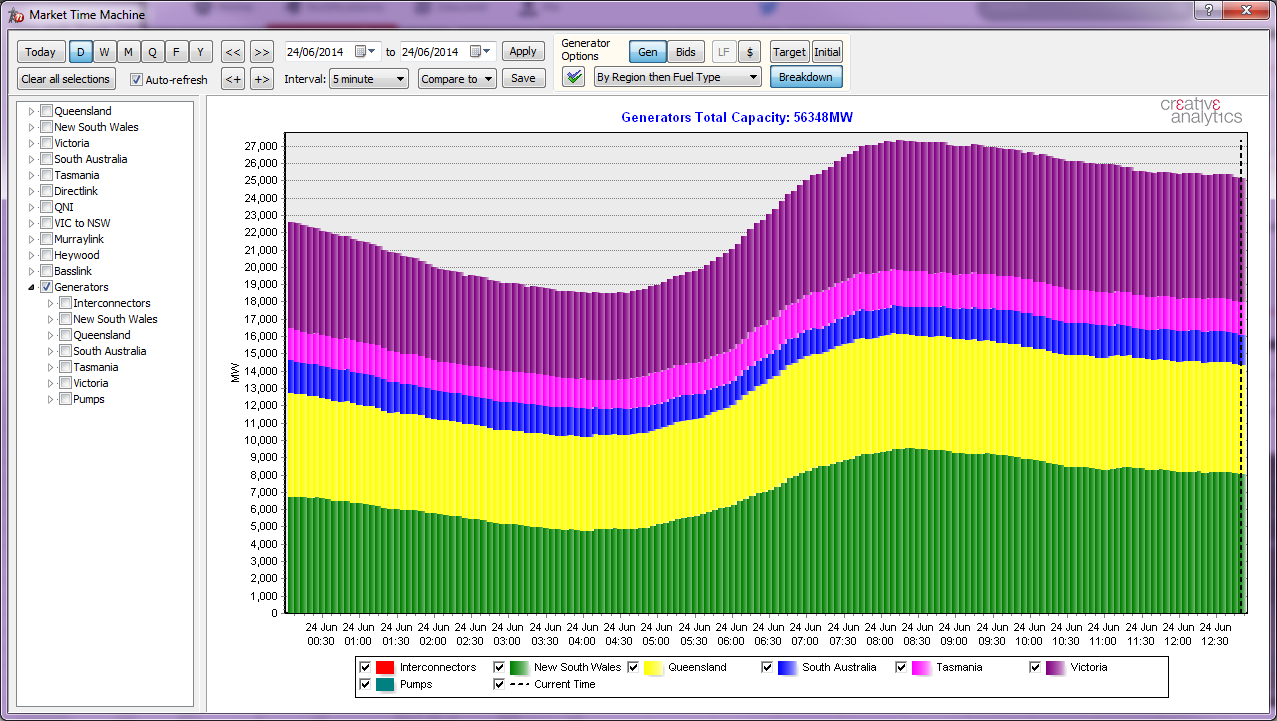This screenshot has height=721, width=1277.
Task: Switch to Quarter view with Q
Action: click(x=152, y=52)
